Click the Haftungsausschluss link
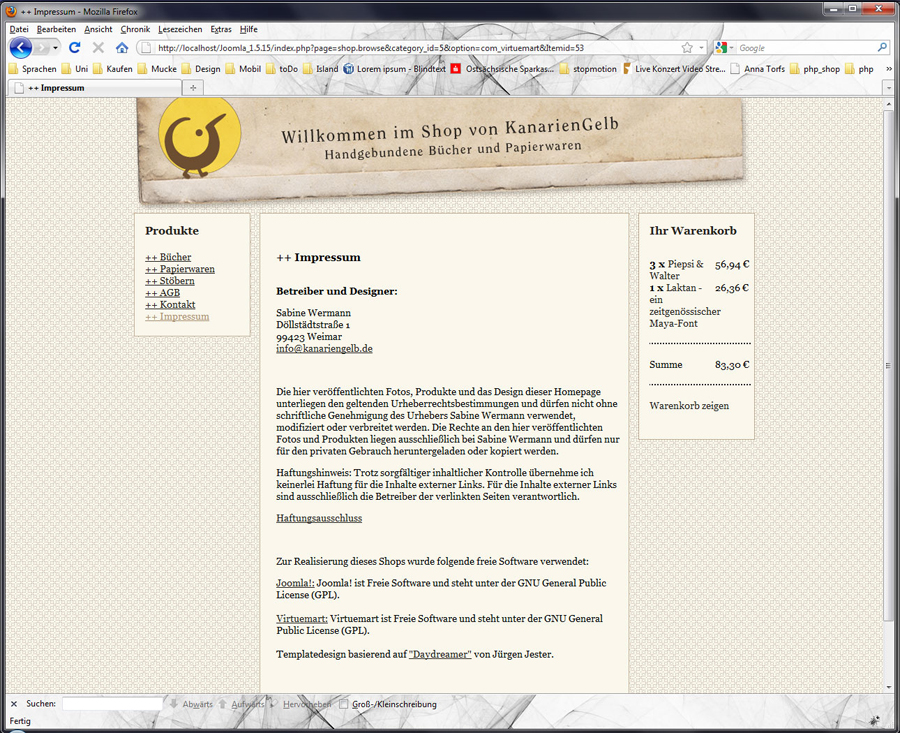The image size is (900, 733). click(x=319, y=518)
